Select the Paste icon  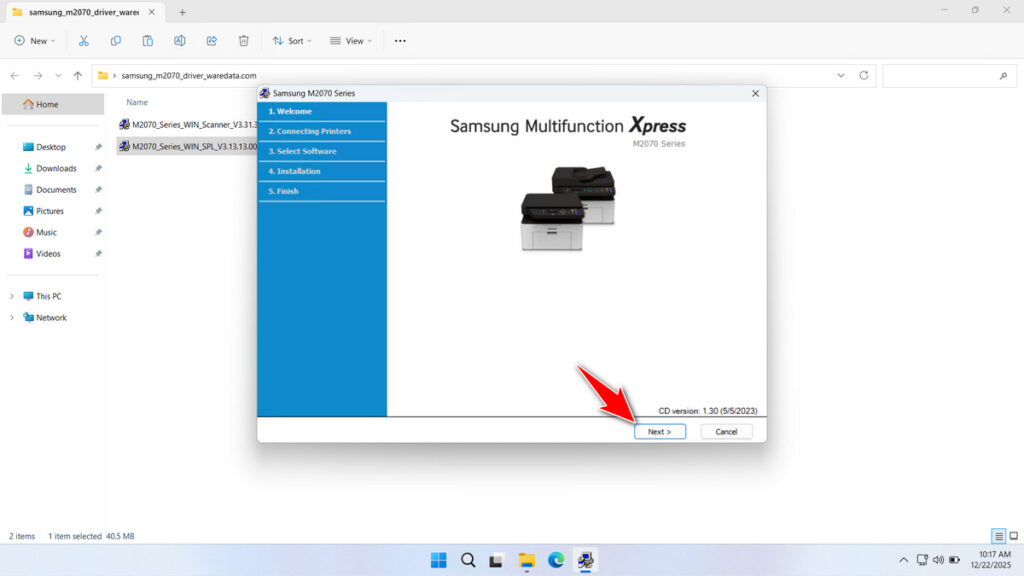click(147, 40)
